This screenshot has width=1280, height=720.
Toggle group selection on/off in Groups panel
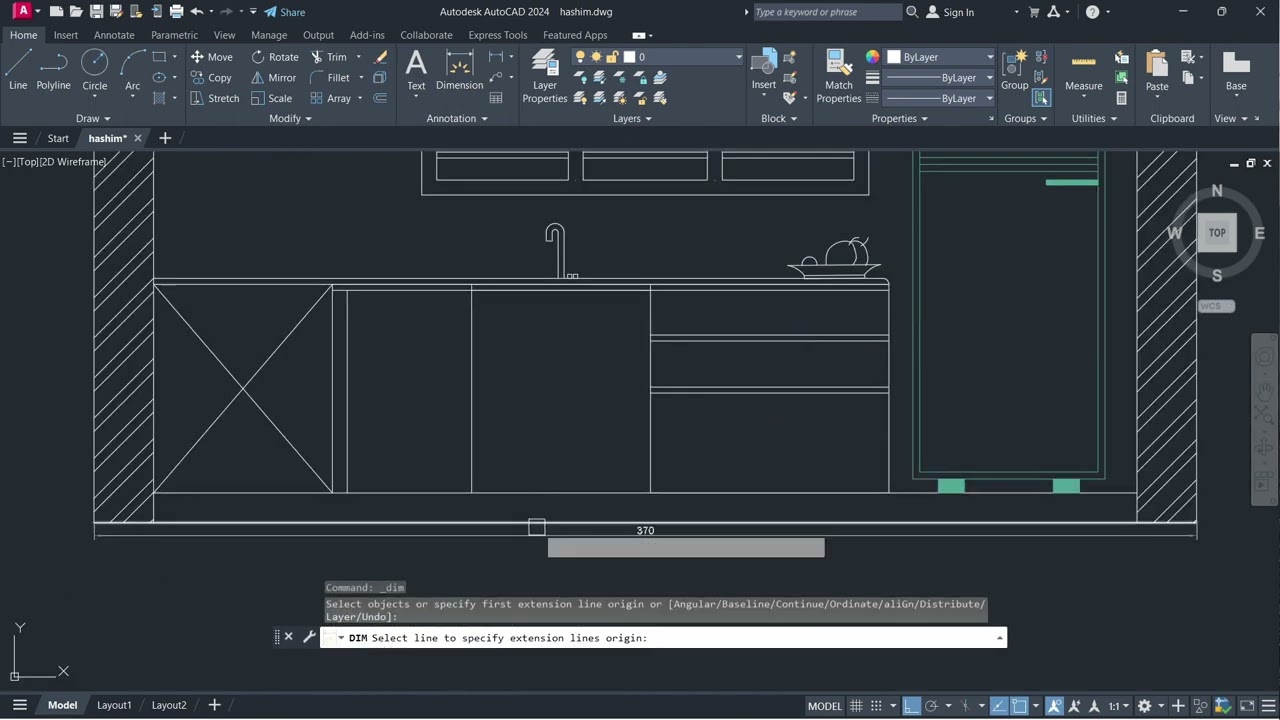[1041, 98]
